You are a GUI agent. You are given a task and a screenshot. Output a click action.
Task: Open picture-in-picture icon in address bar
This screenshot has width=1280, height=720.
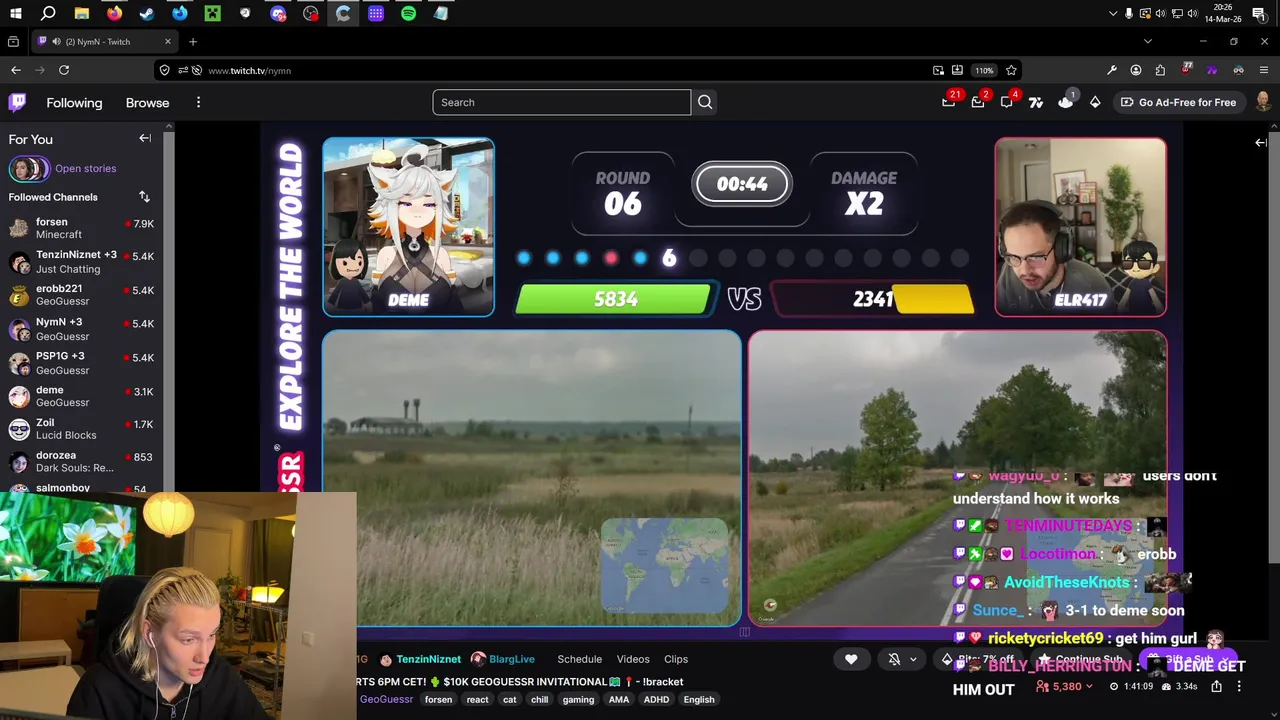938,70
